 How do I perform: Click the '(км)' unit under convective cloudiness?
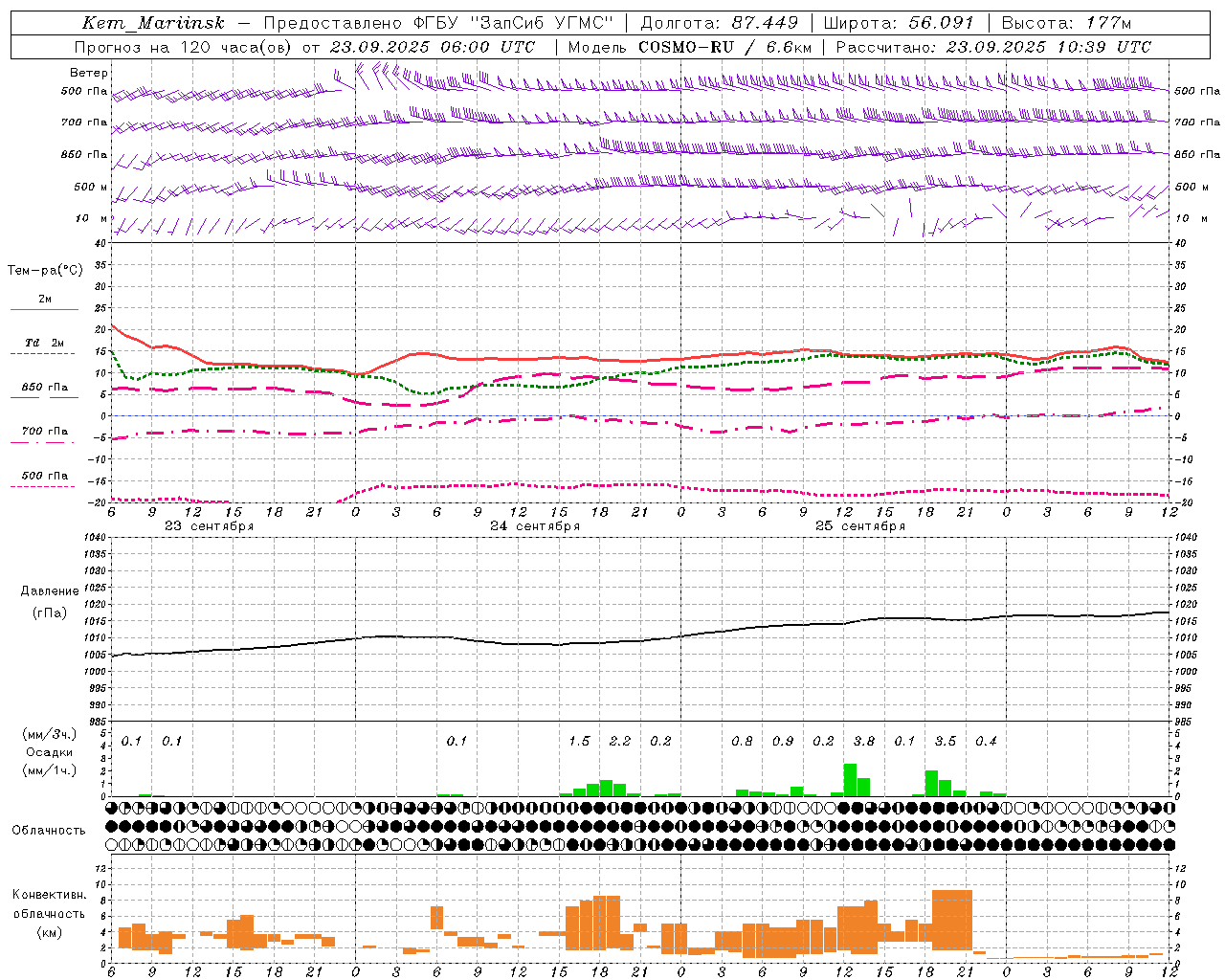pos(50,932)
